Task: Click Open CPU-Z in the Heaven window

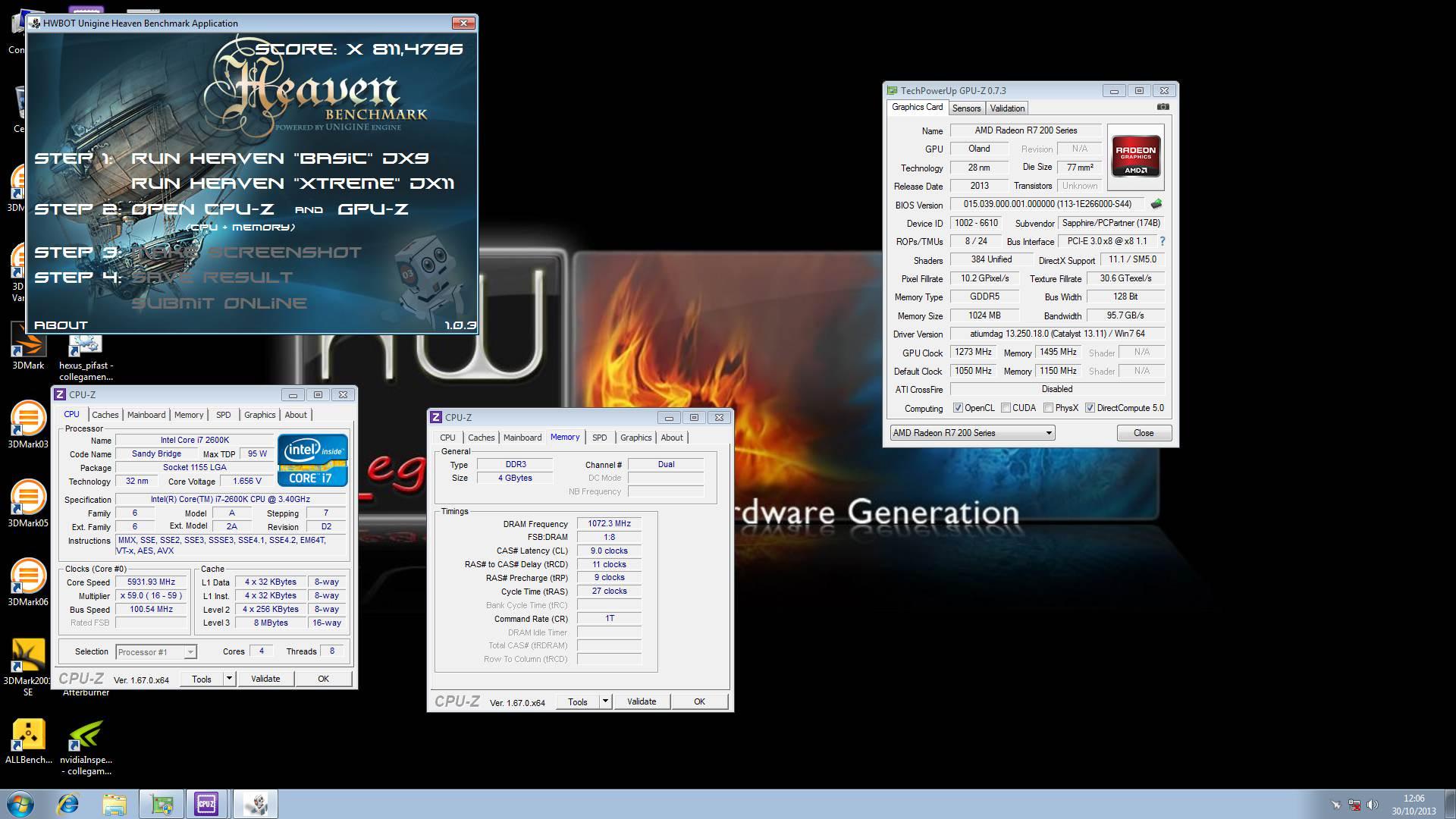Action: pos(202,209)
